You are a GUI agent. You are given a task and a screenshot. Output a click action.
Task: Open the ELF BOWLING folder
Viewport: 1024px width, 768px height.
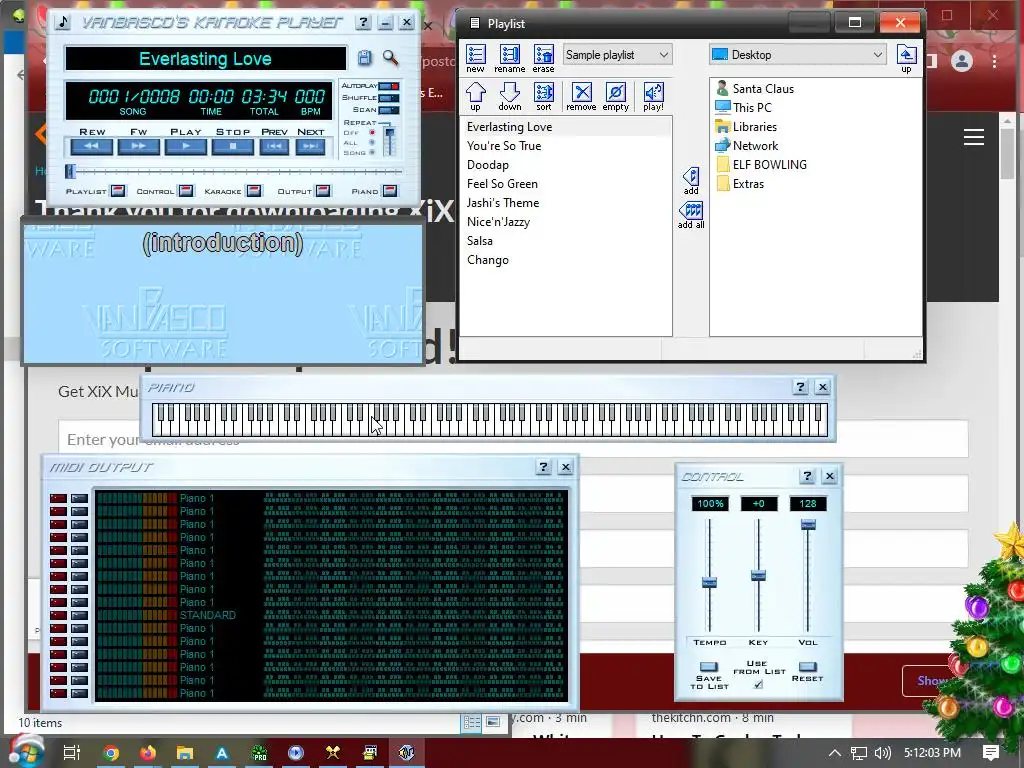point(761,164)
